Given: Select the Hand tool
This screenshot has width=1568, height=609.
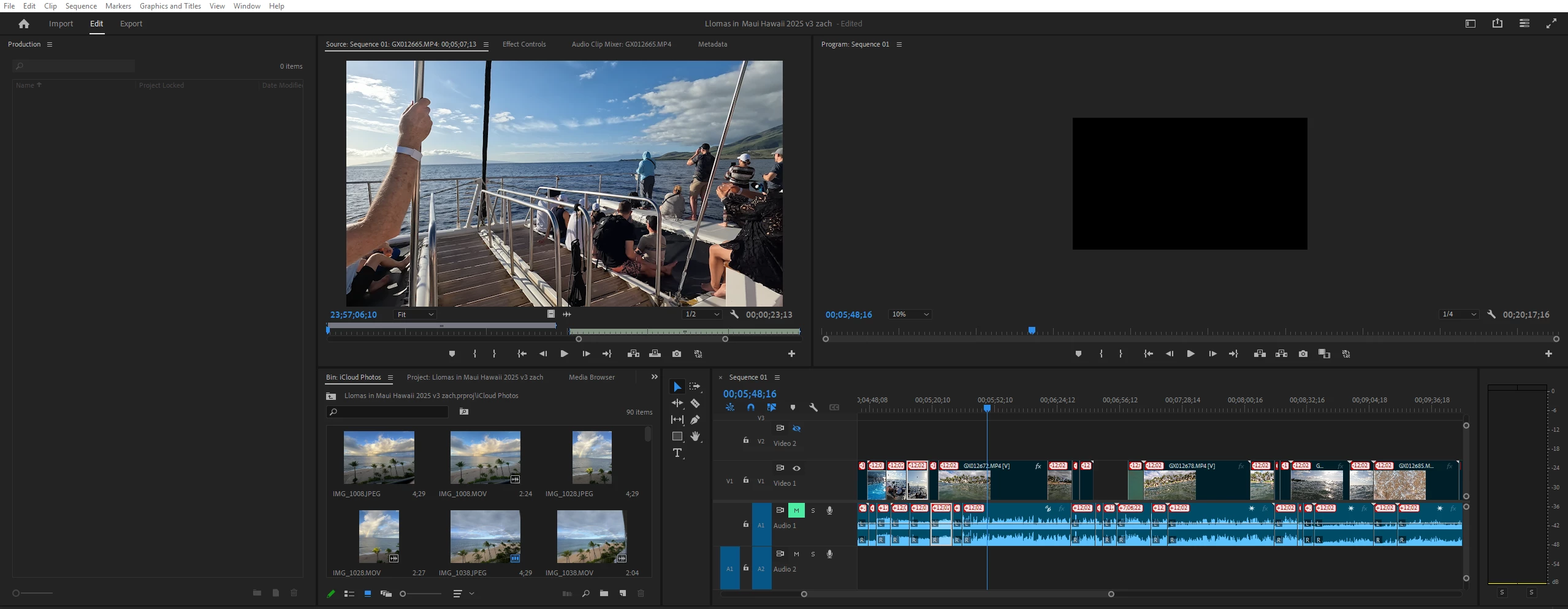Looking at the screenshot, I should click(x=695, y=436).
